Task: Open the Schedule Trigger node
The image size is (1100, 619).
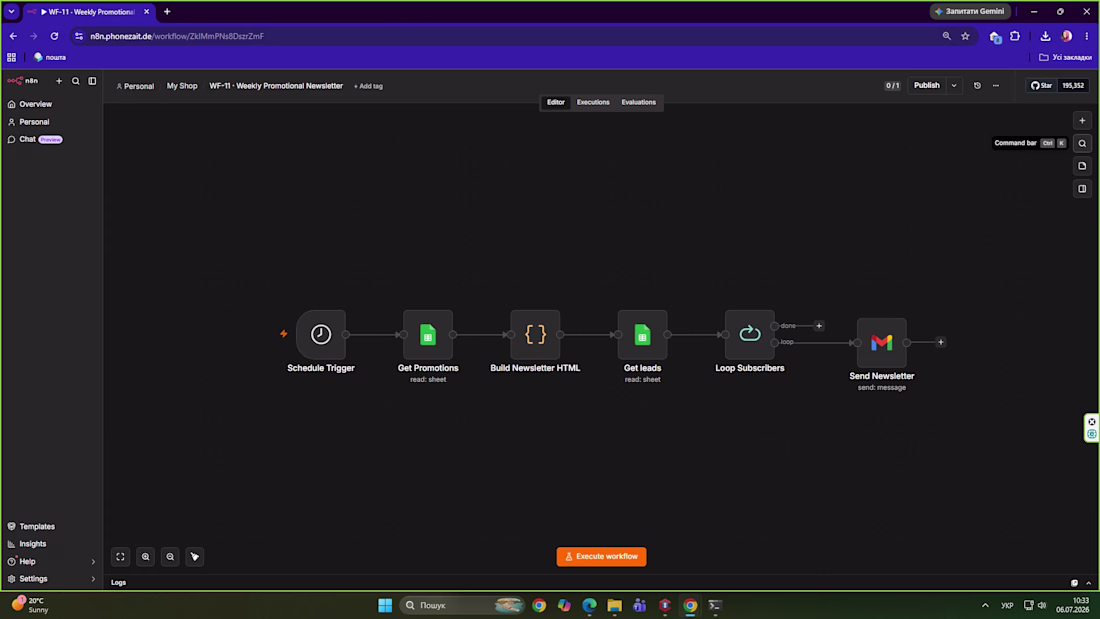Action: tap(321, 334)
